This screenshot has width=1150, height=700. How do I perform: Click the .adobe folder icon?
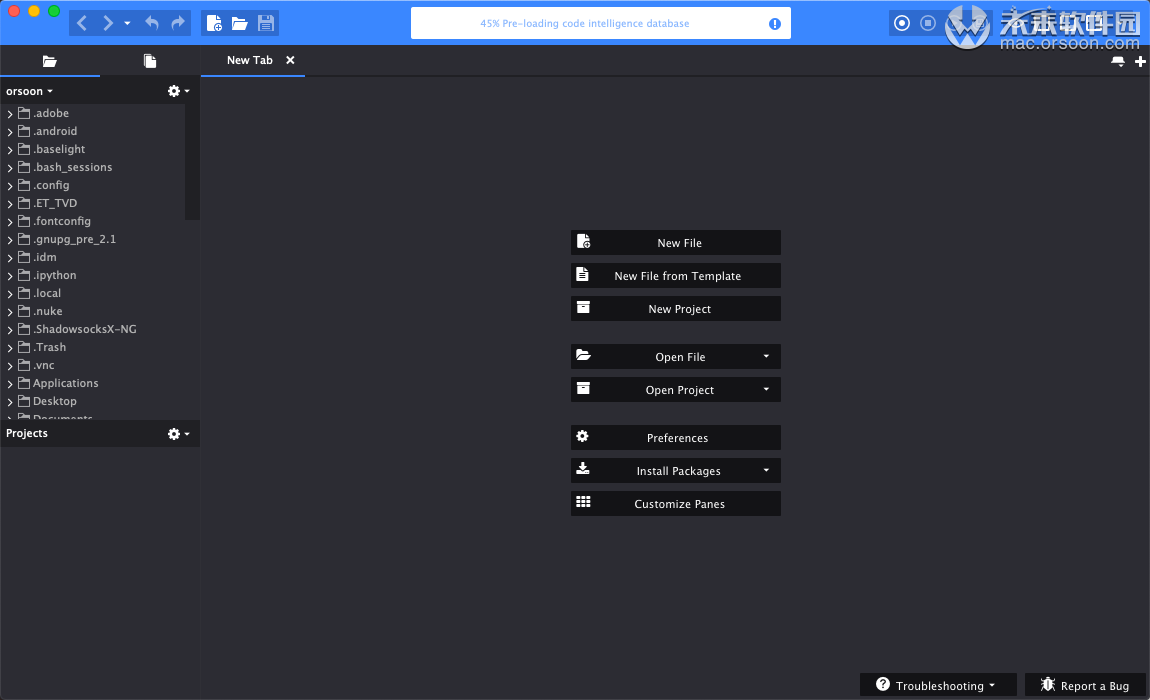24,113
